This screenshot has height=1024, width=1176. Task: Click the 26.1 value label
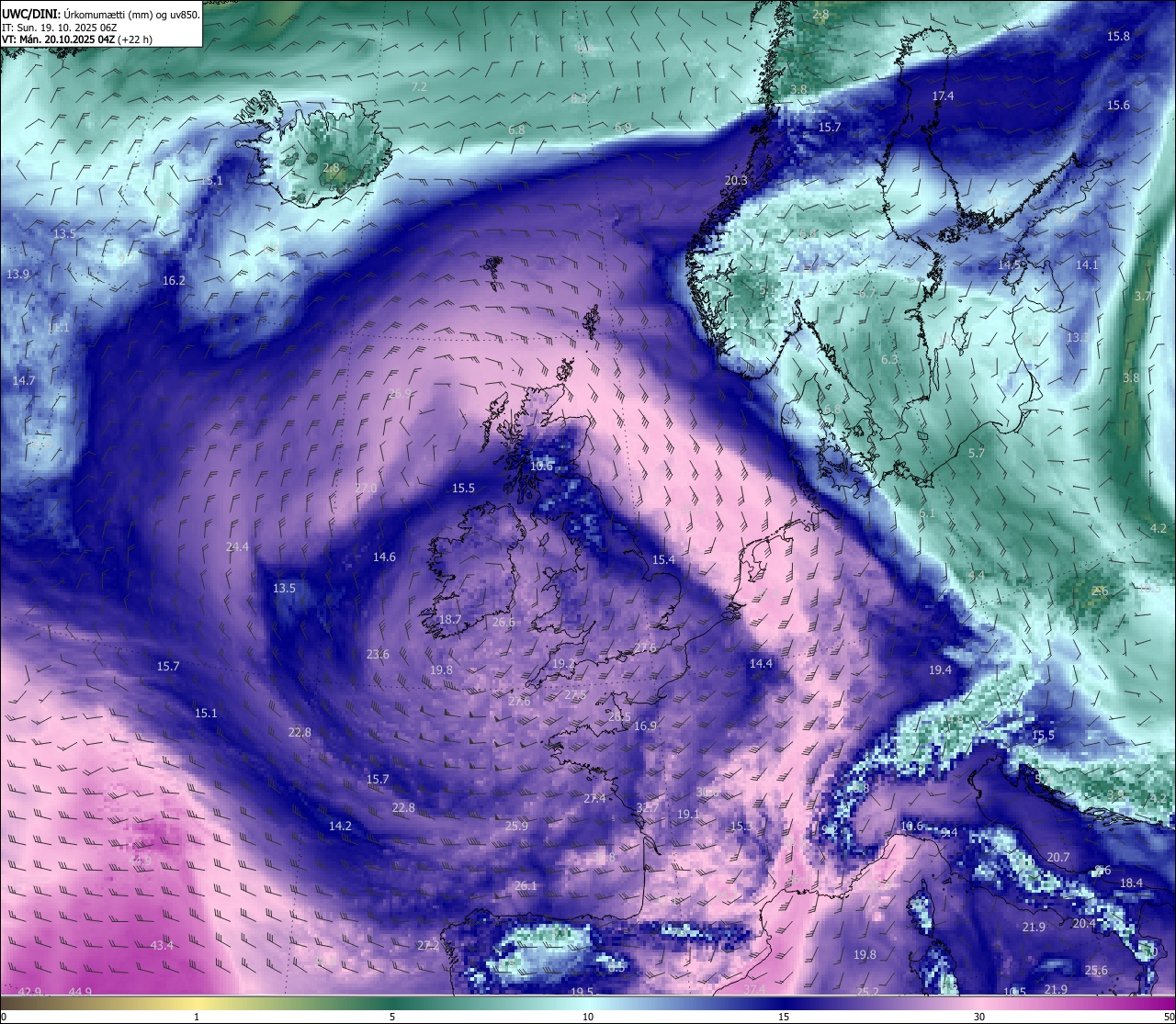coord(525,886)
